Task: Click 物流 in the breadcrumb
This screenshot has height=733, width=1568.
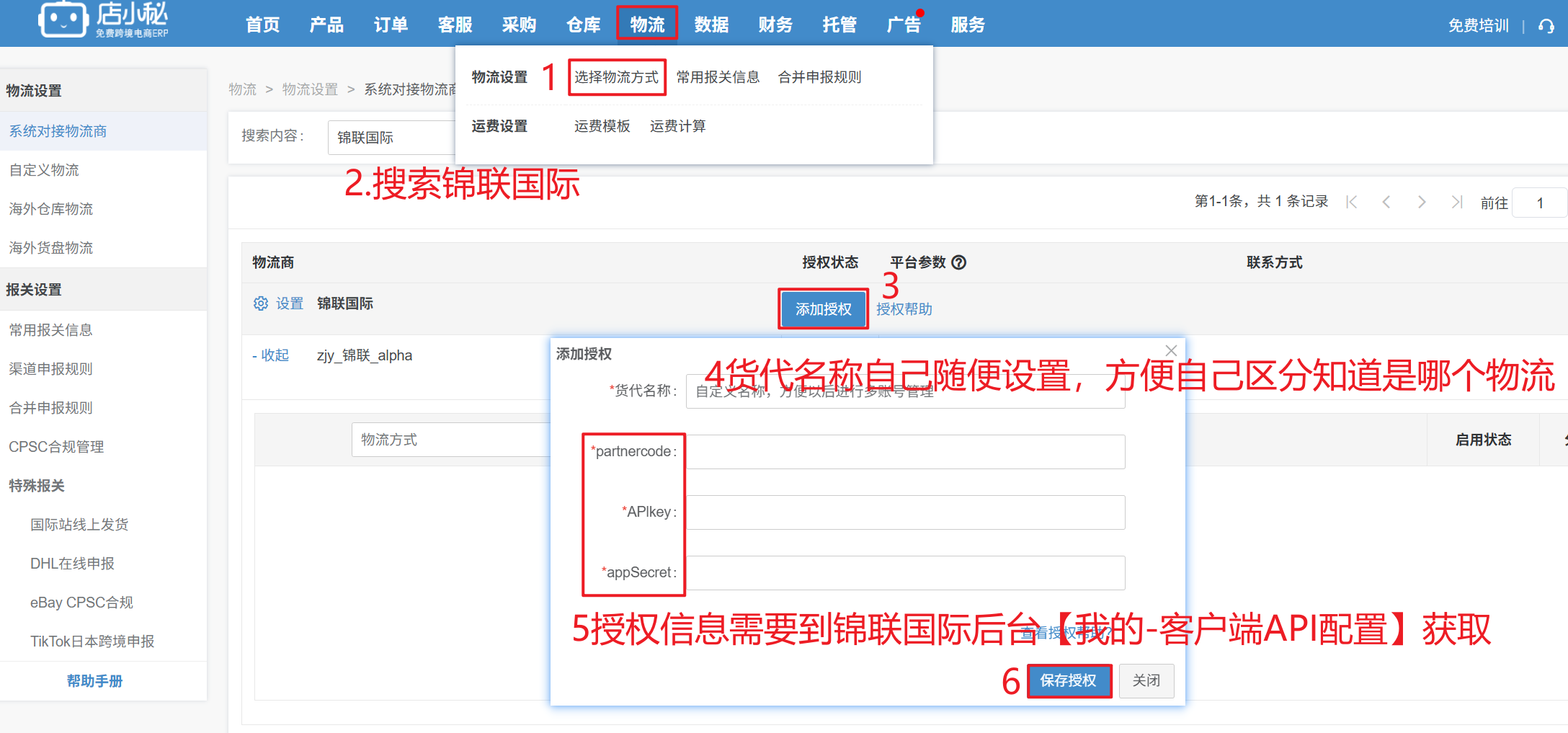Action: (242, 89)
